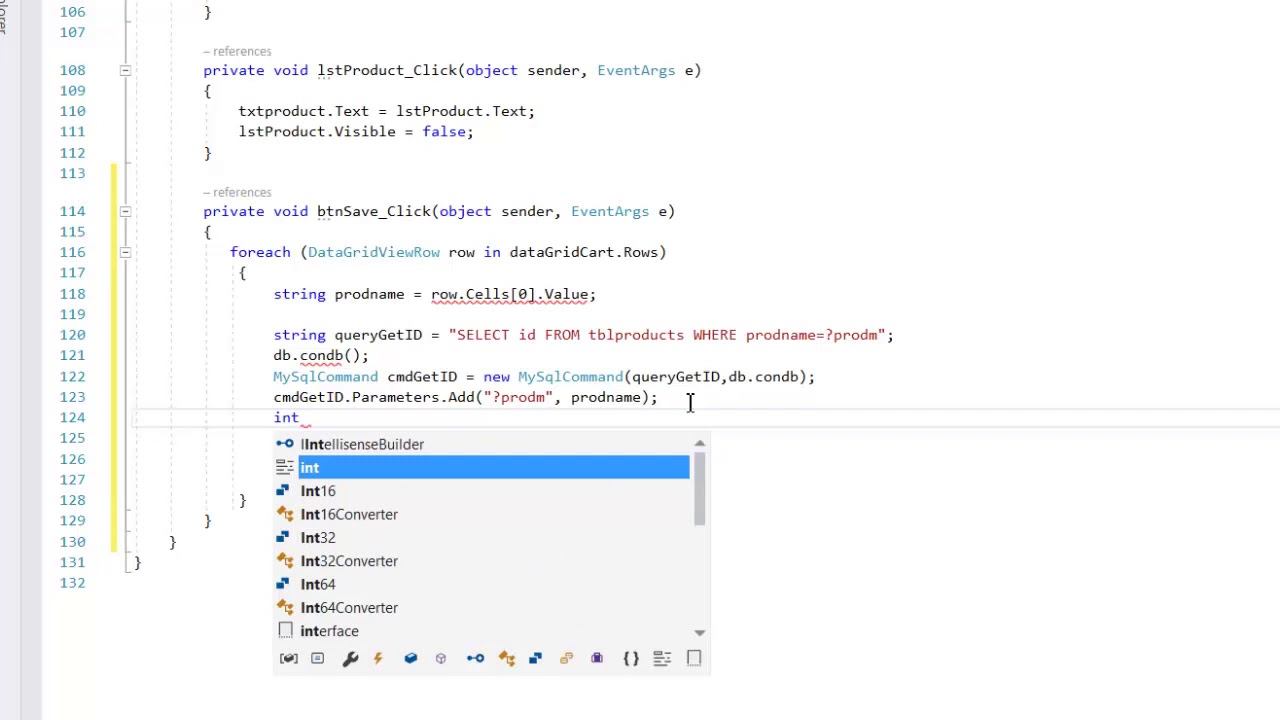Click IntelliSense list scroll down arrow

coord(700,632)
